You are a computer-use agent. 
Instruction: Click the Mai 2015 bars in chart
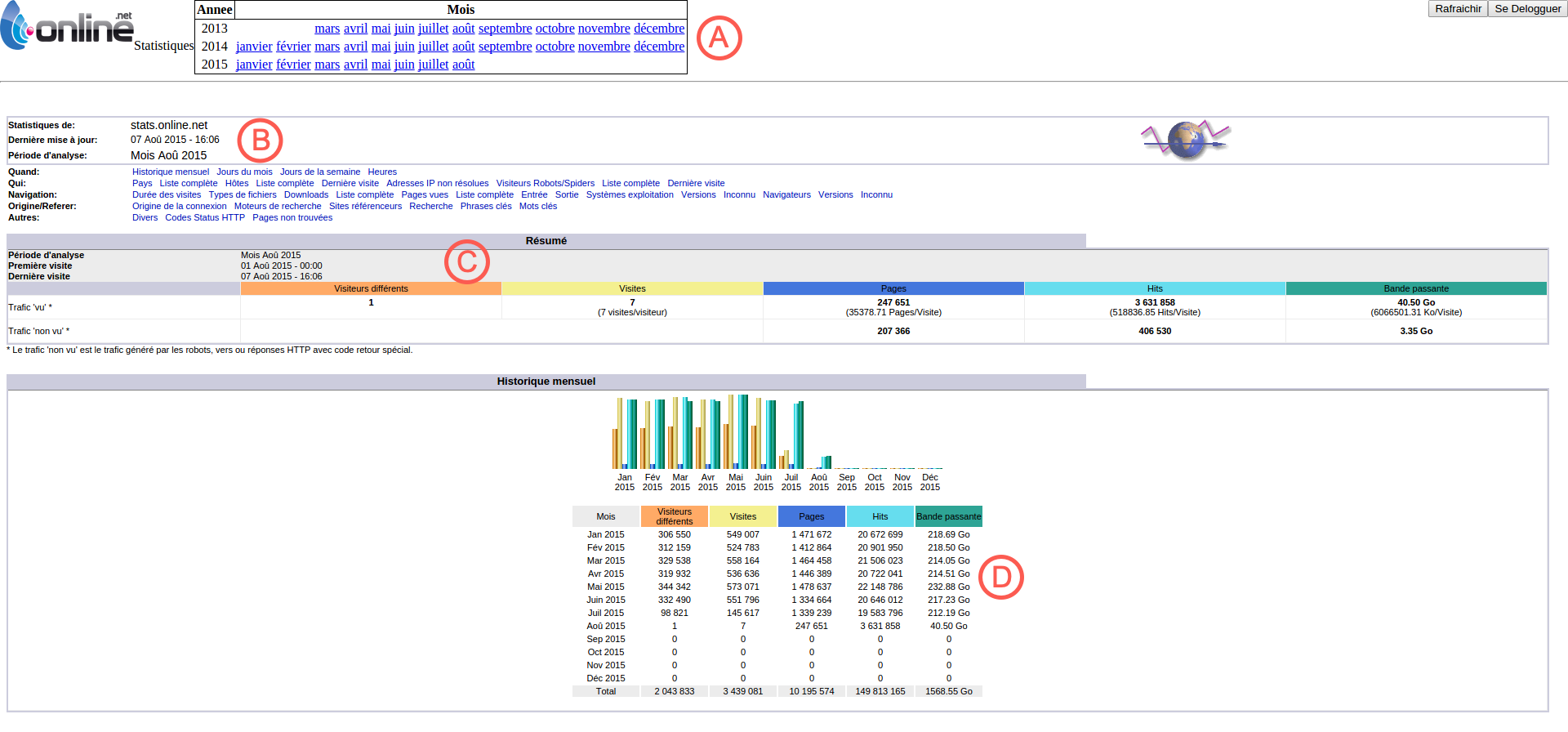click(x=735, y=433)
